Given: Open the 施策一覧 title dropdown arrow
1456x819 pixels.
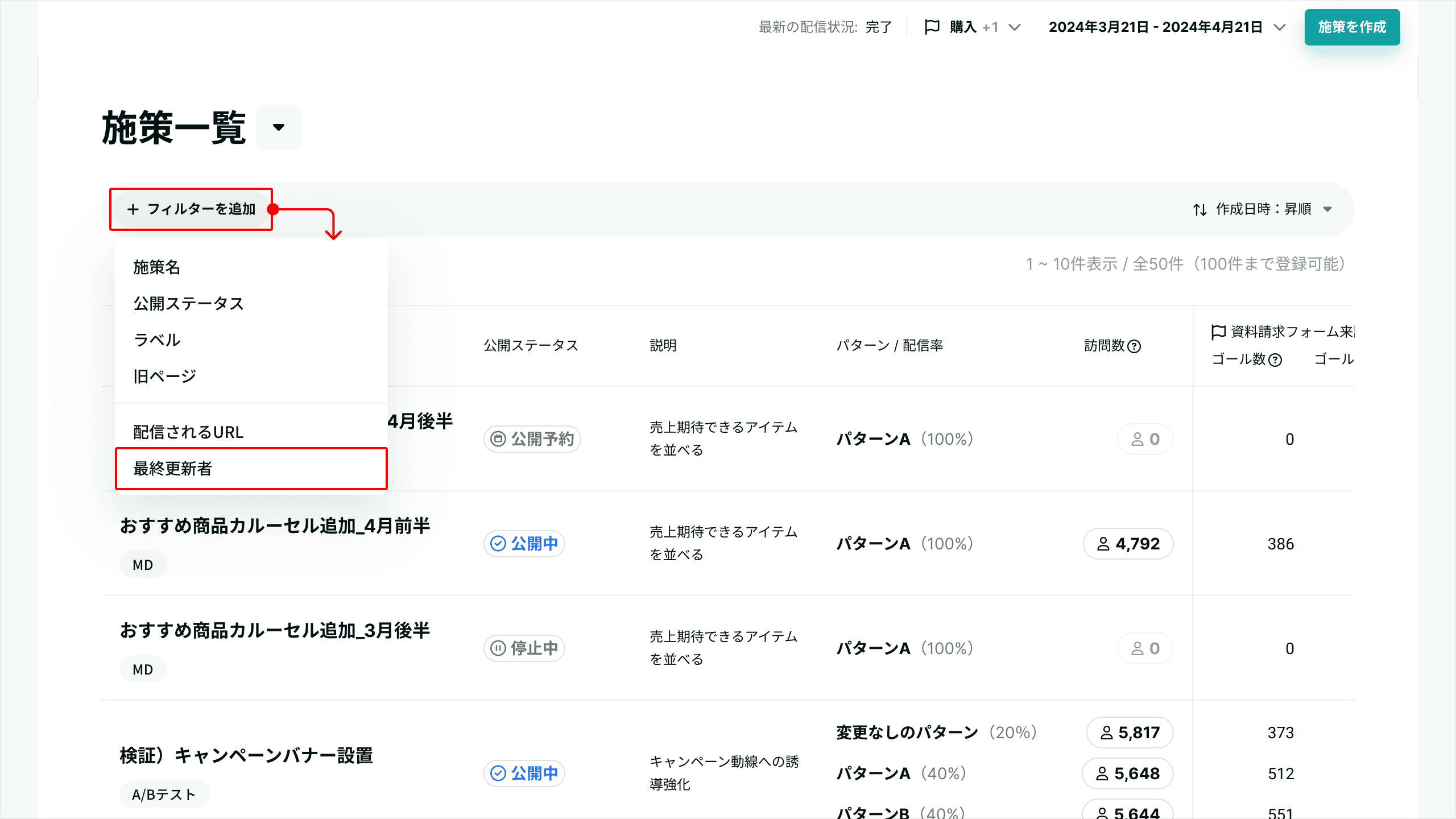Looking at the screenshot, I should (x=279, y=127).
